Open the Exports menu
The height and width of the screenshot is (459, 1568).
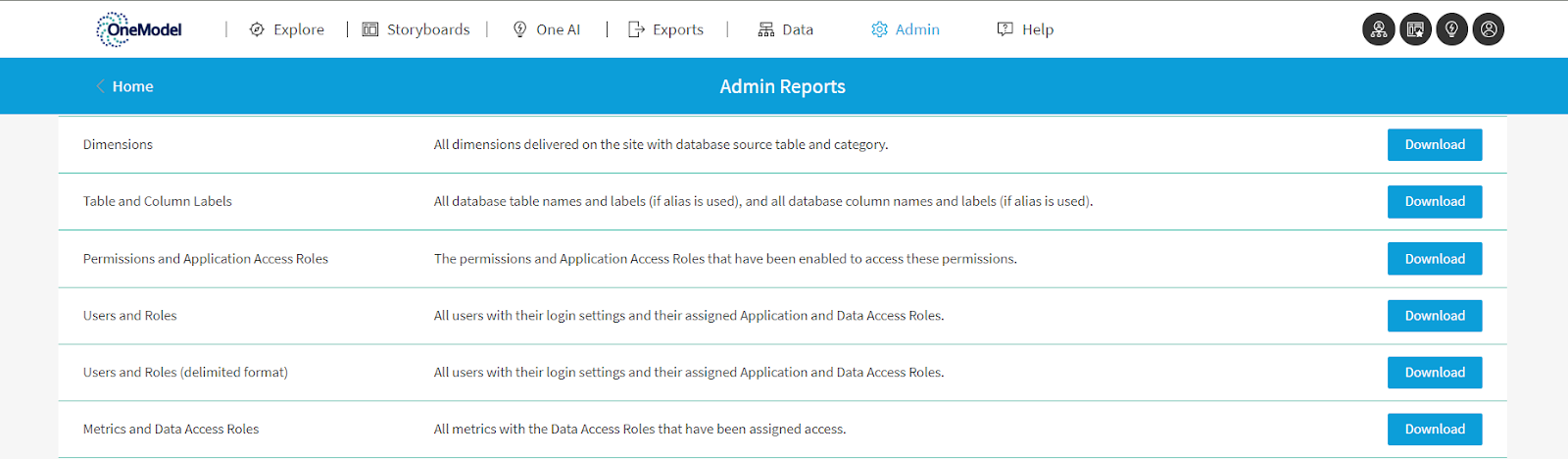[666, 29]
